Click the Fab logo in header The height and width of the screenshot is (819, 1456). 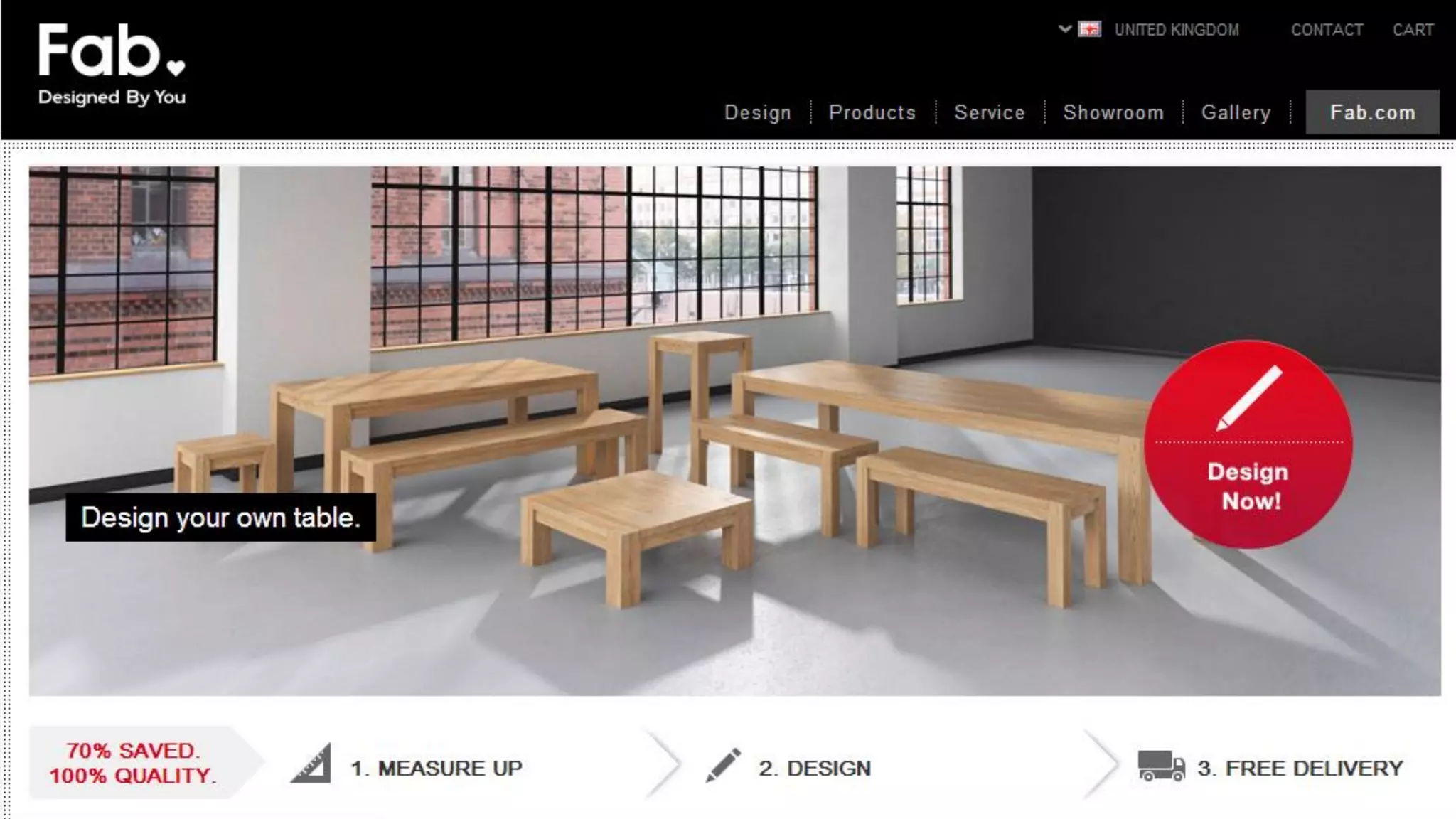point(112,64)
